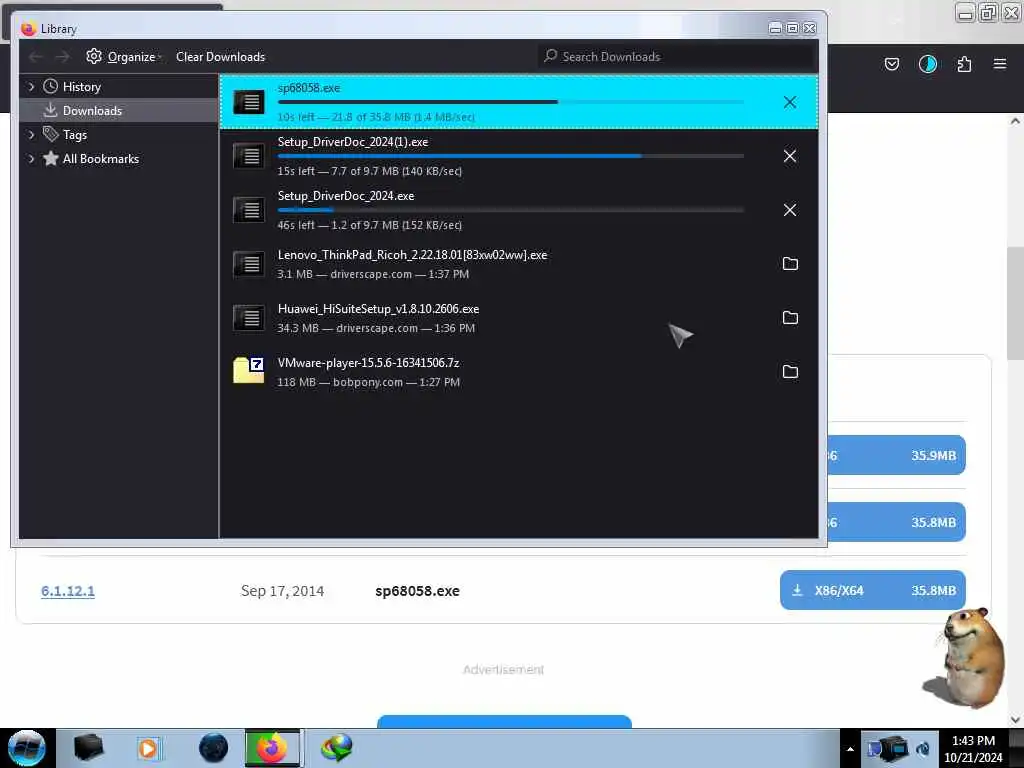Click the Organize gear icon
The height and width of the screenshot is (768, 1024).
click(94, 56)
